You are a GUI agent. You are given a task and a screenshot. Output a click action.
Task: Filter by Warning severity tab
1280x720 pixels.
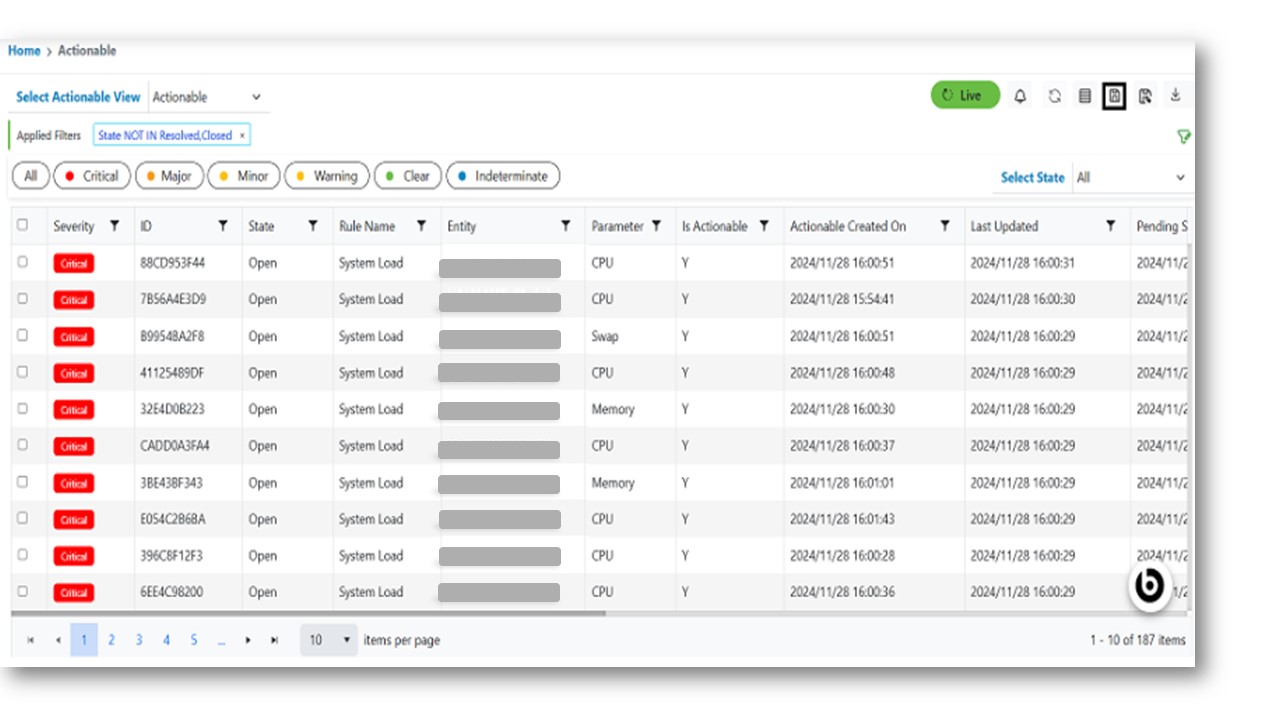point(327,176)
